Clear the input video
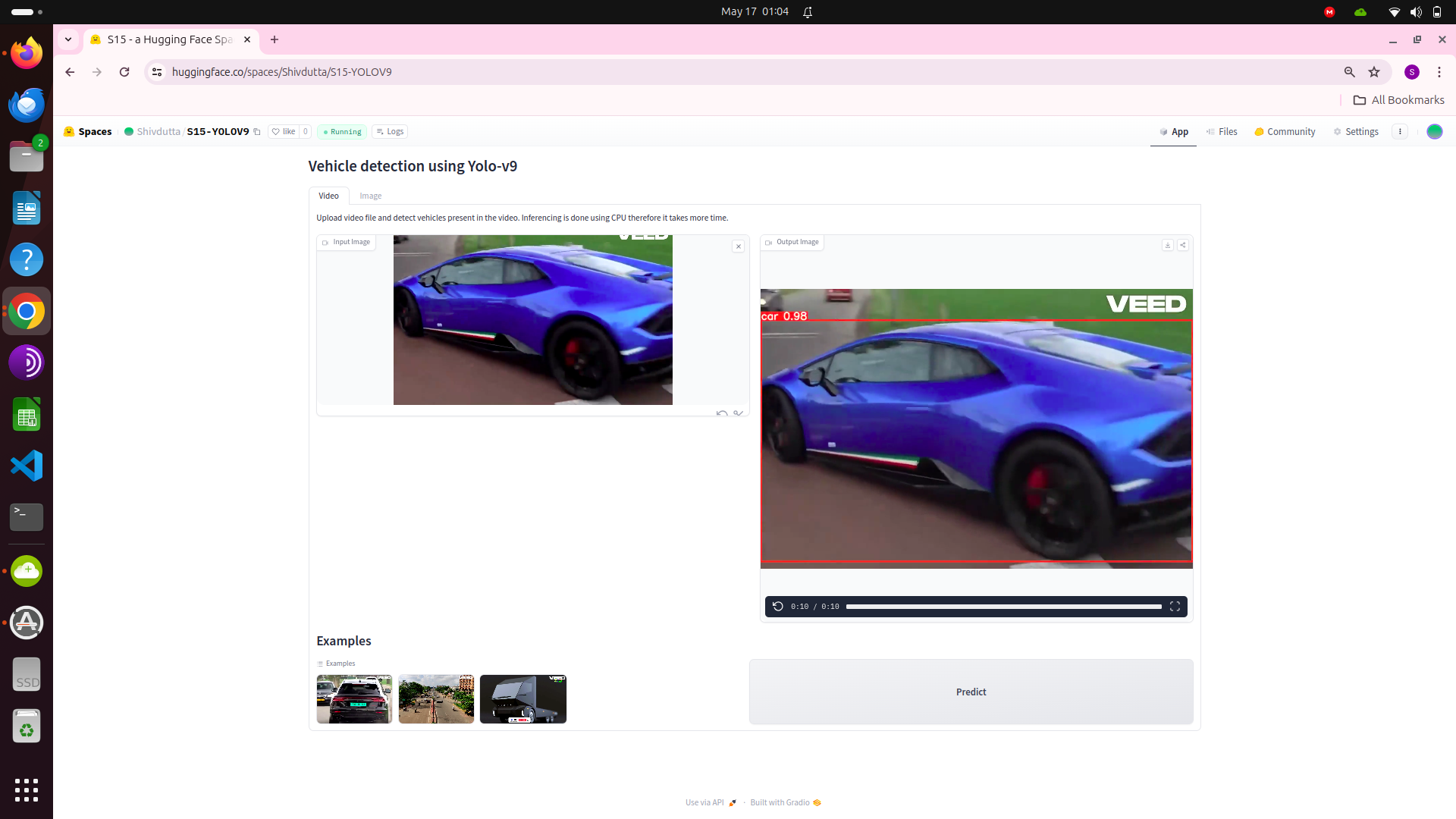Screen dimensions: 1456x819 pyautogui.click(x=738, y=246)
